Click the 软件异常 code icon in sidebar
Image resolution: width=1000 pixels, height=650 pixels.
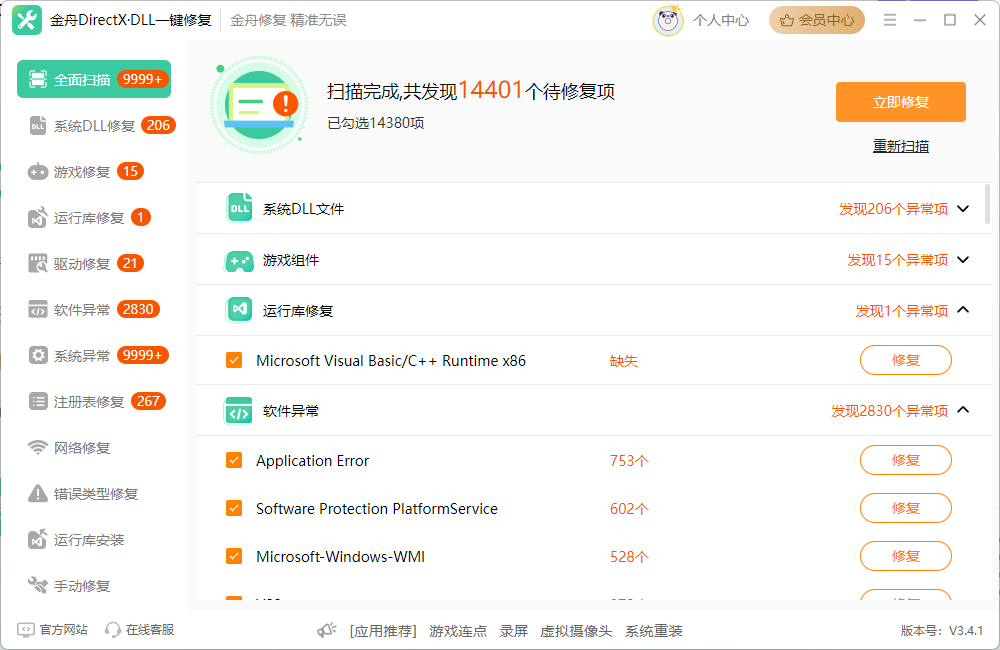(x=38, y=309)
